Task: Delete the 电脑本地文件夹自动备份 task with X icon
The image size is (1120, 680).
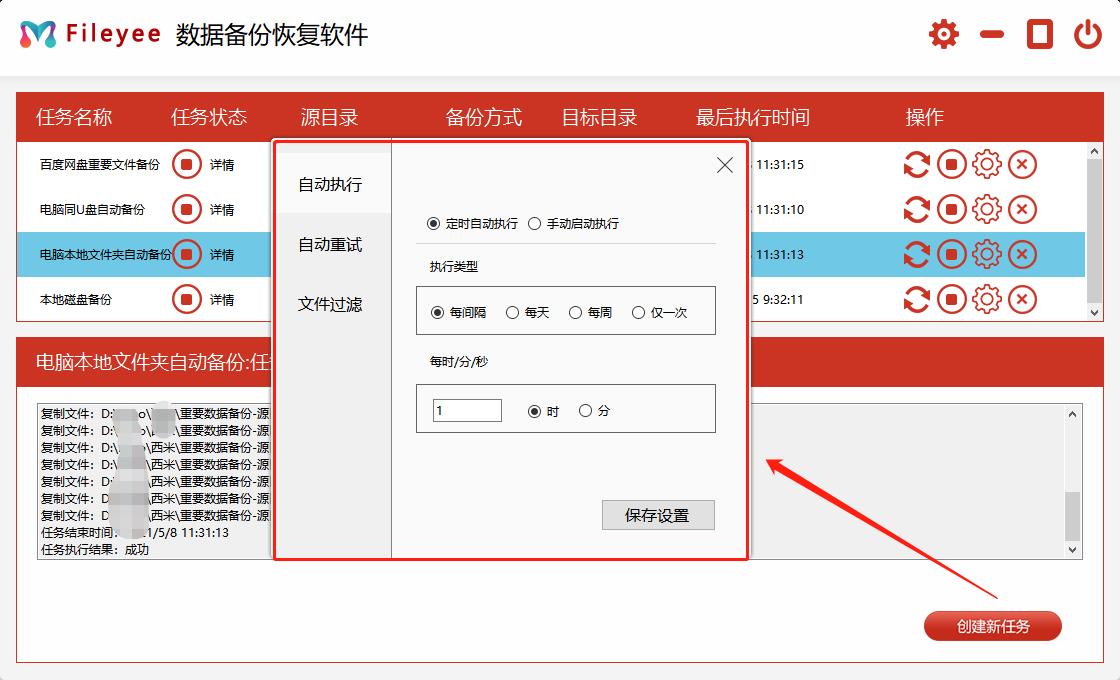Action: pyautogui.click(x=1022, y=254)
